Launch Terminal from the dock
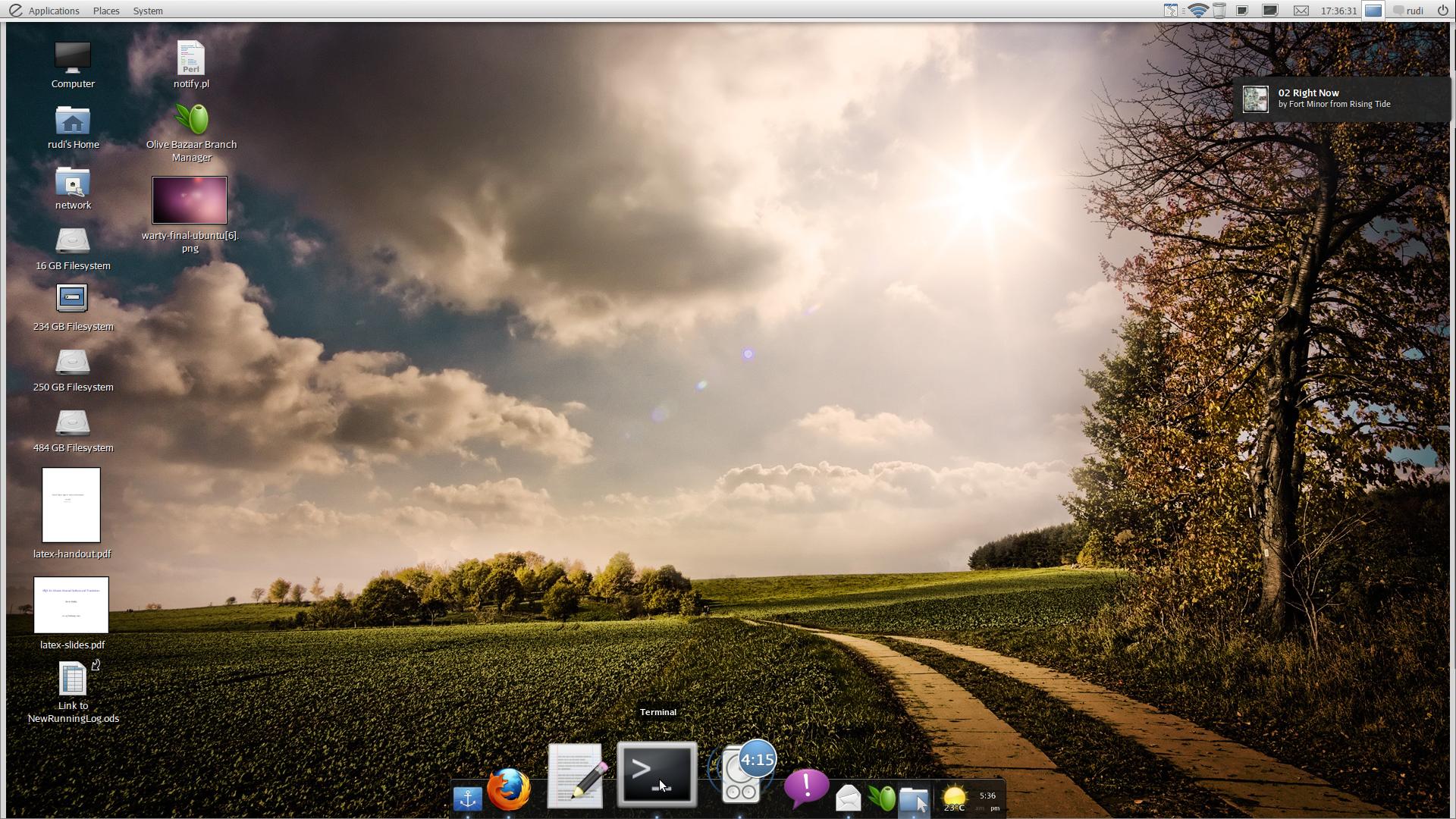The height and width of the screenshot is (819, 1456). pos(657,773)
